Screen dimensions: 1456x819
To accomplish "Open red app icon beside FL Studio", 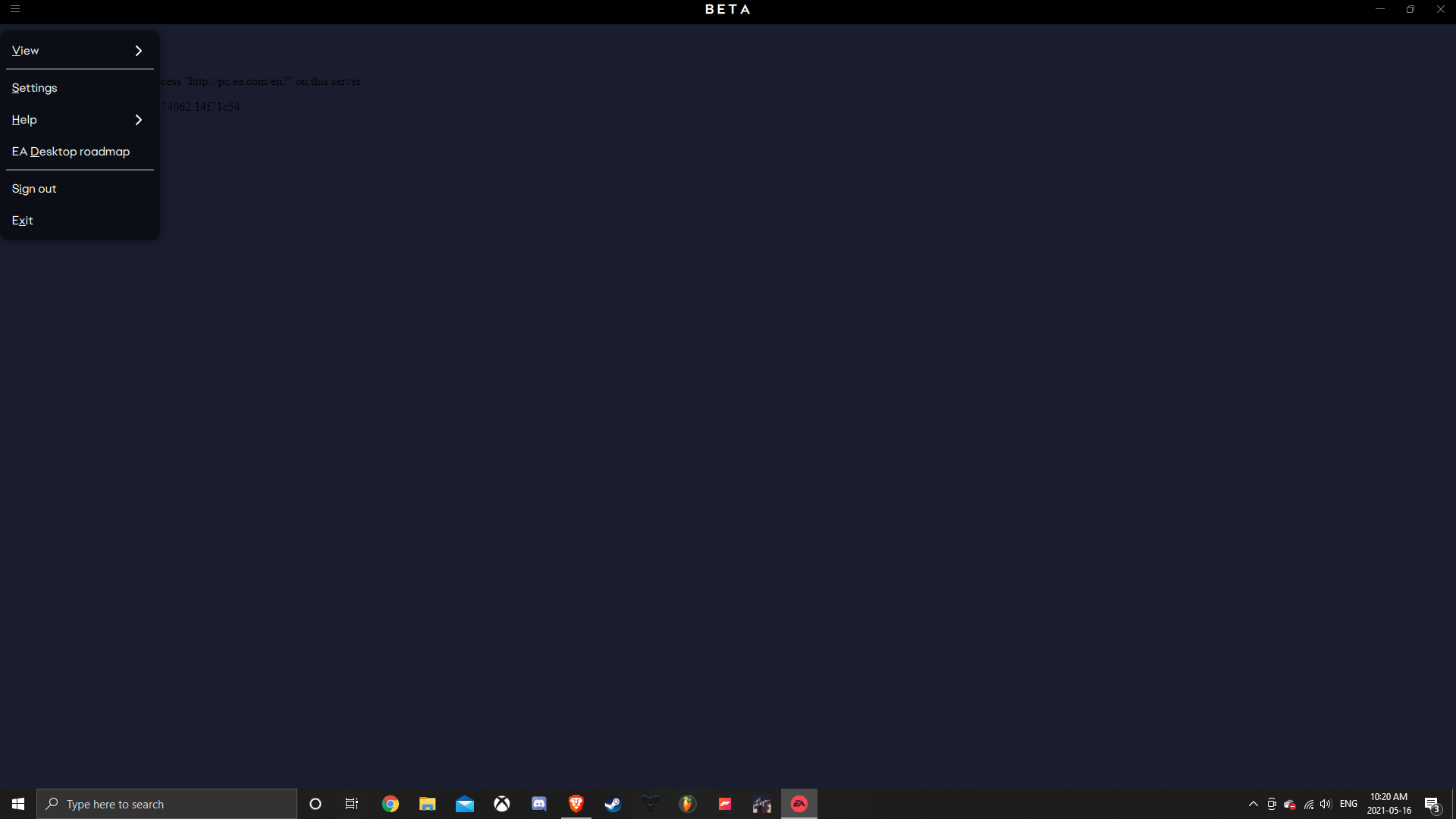I will click(x=725, y=804).
